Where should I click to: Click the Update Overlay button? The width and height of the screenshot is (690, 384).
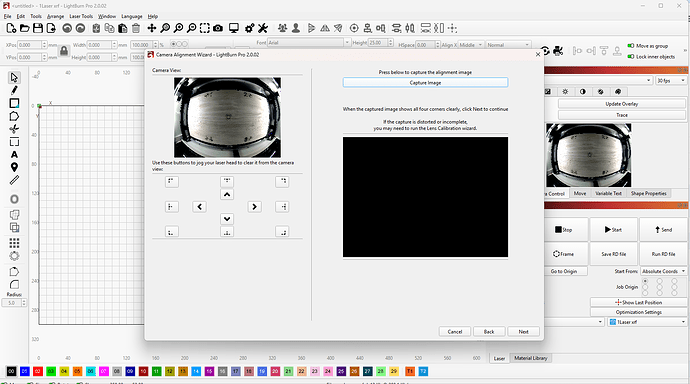(622, 104)
